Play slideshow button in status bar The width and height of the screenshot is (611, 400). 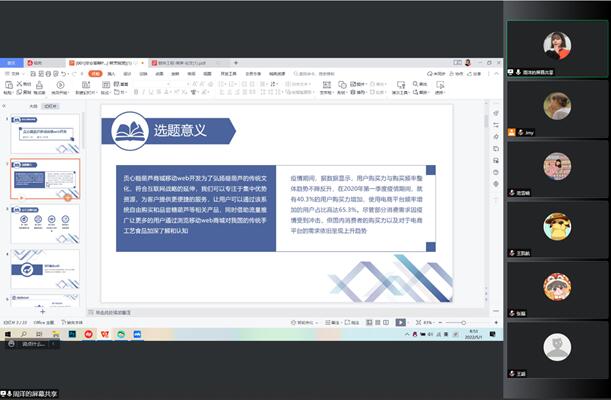pyautogui.click(x=400, y=323)
